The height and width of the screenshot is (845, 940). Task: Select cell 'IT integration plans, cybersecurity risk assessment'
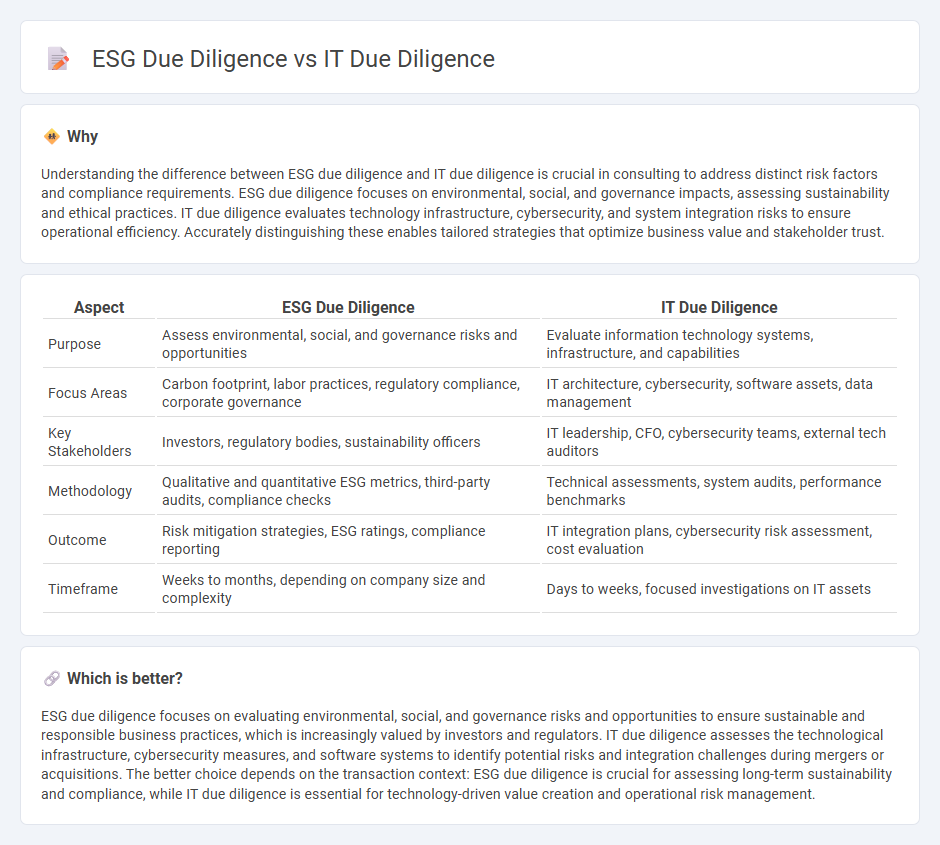point(719,540)
